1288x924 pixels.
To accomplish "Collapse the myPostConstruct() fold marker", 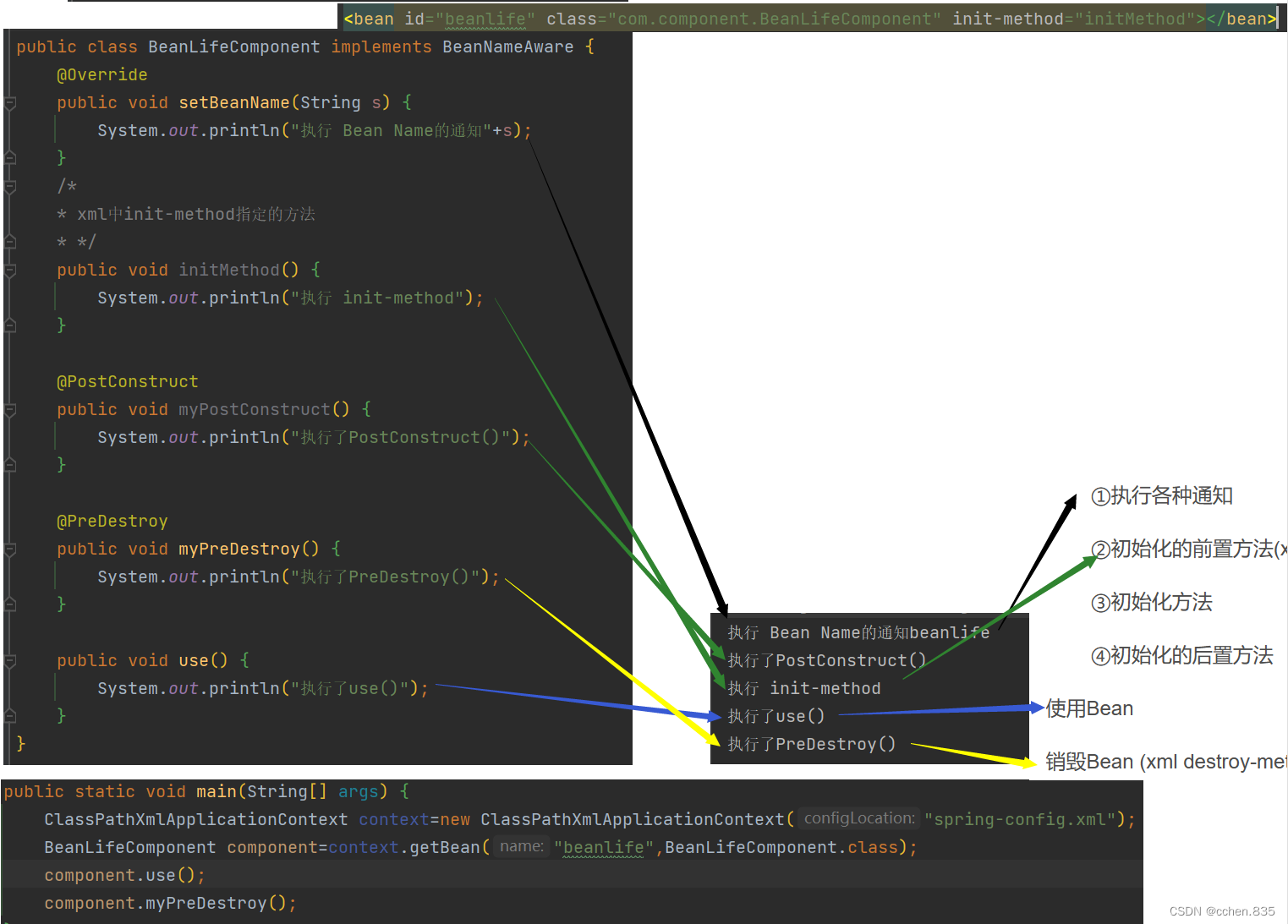I will coord(10,410).
